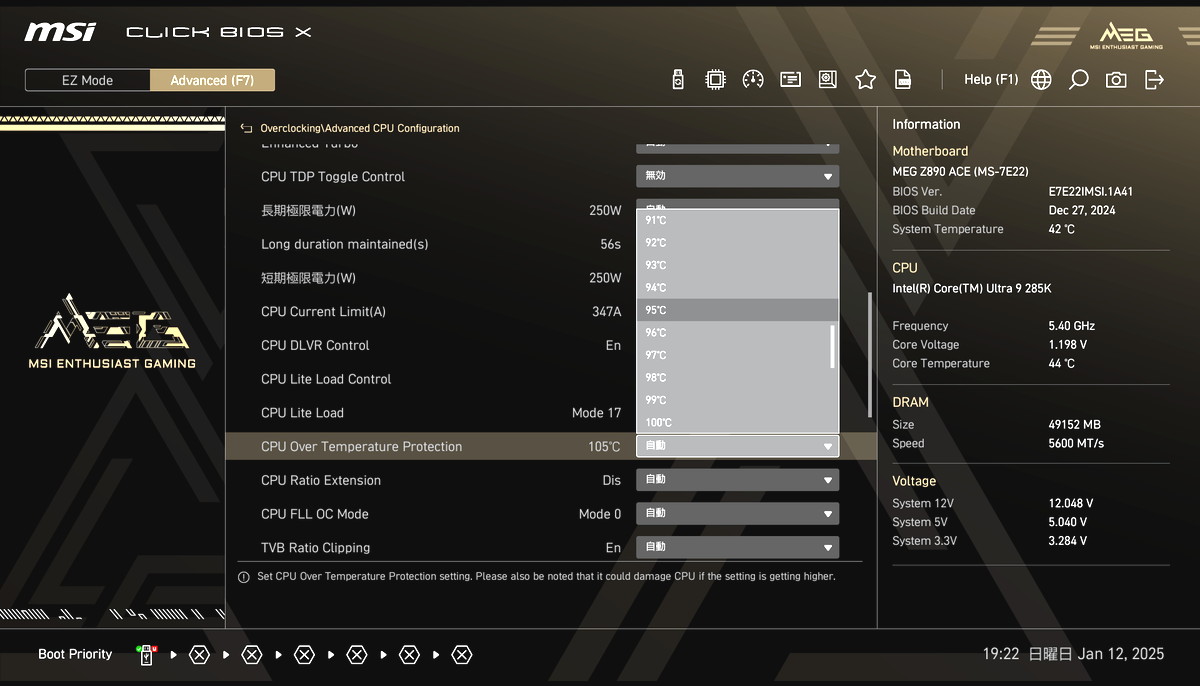Pick the highlighted 95°C option
1200x686 pixels.
pos(737,310)
